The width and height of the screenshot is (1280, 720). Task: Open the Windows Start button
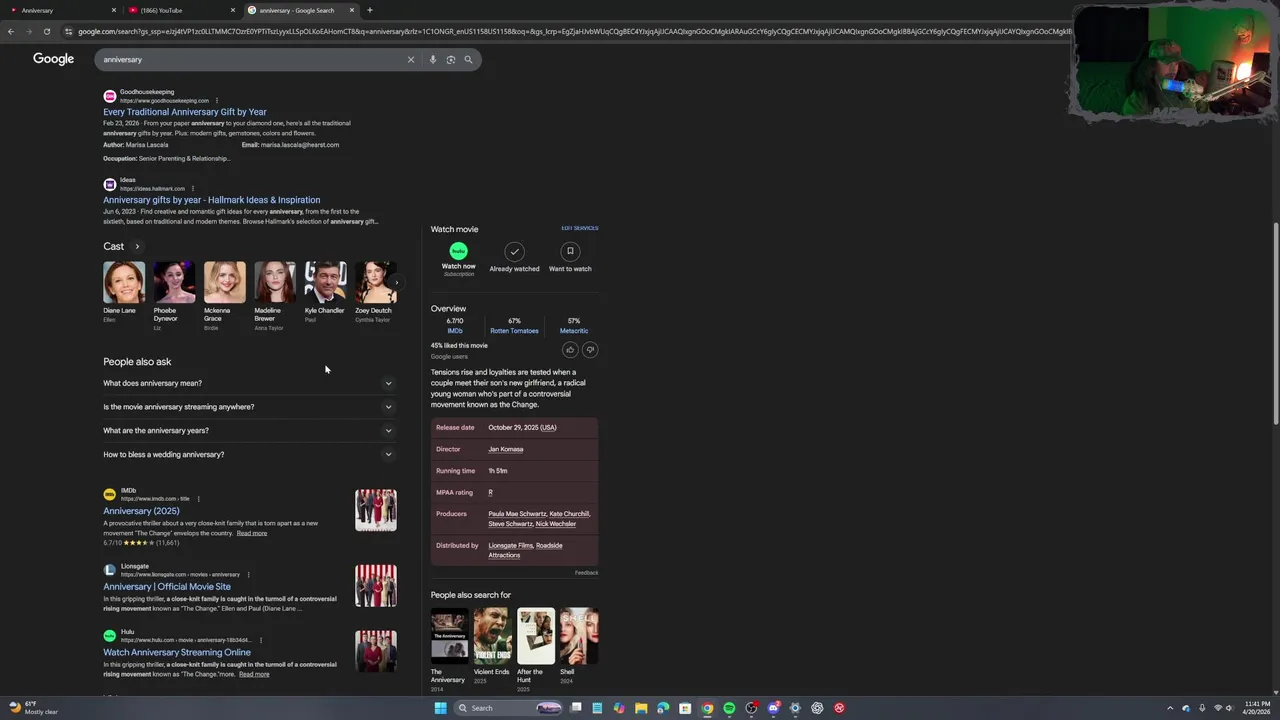(x=440, y=708)
